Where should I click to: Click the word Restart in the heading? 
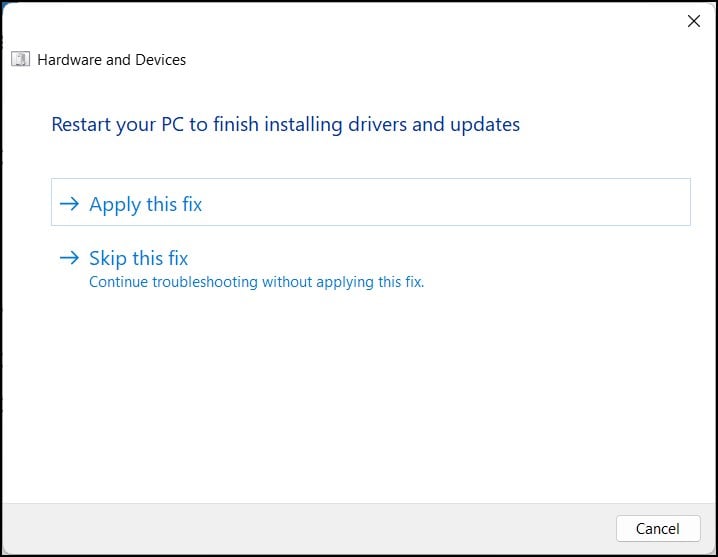coord(81,124)
